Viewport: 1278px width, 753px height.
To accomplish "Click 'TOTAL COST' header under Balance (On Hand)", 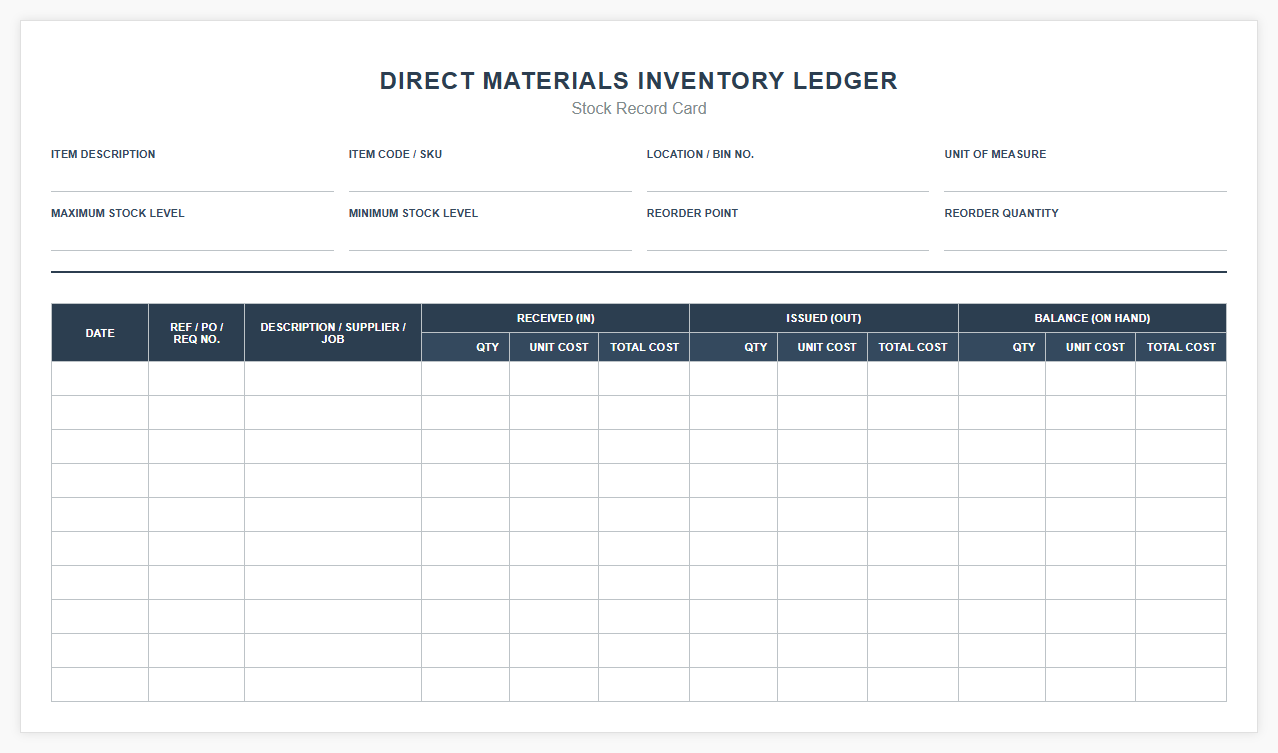I will (x=1181, y=347).
